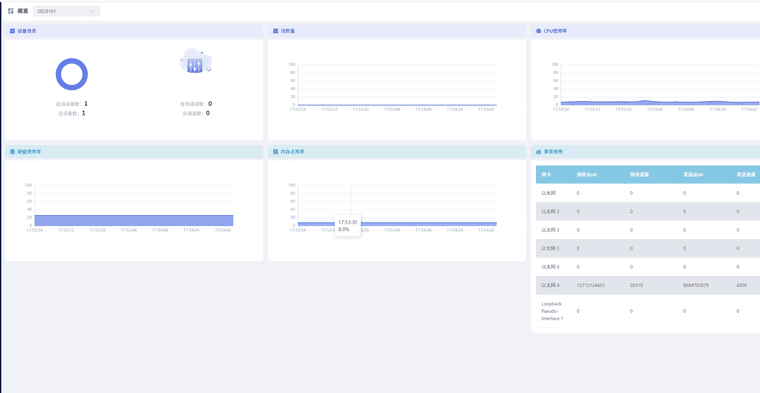This screenshot has height=393, width=760.
Task: Select the 以太网 4 table row
Action: [648, 285]
